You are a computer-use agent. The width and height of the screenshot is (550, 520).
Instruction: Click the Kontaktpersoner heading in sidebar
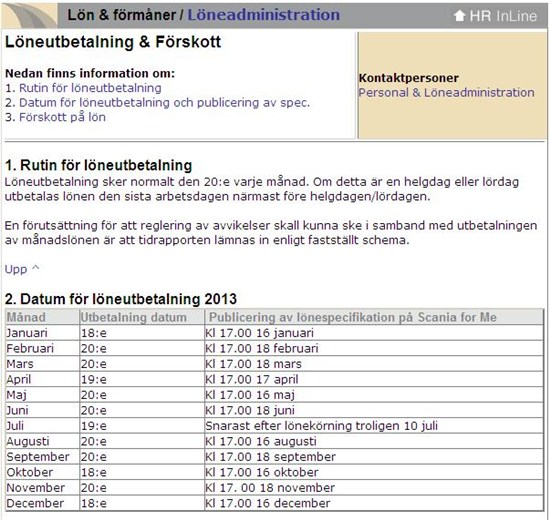pos(409,78)
